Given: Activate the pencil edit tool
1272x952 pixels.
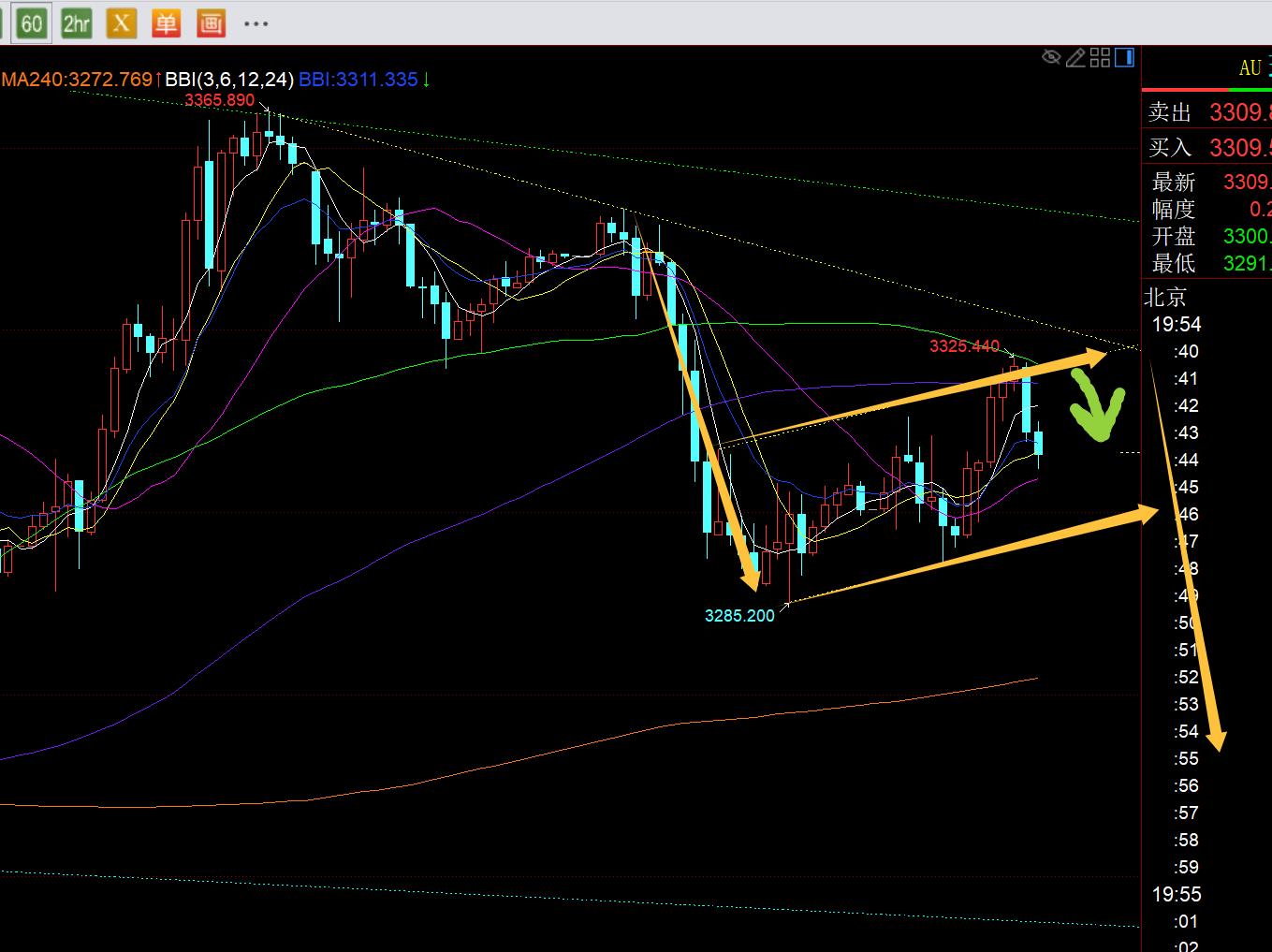Looking at the screenshot, I should (1075, 58).
